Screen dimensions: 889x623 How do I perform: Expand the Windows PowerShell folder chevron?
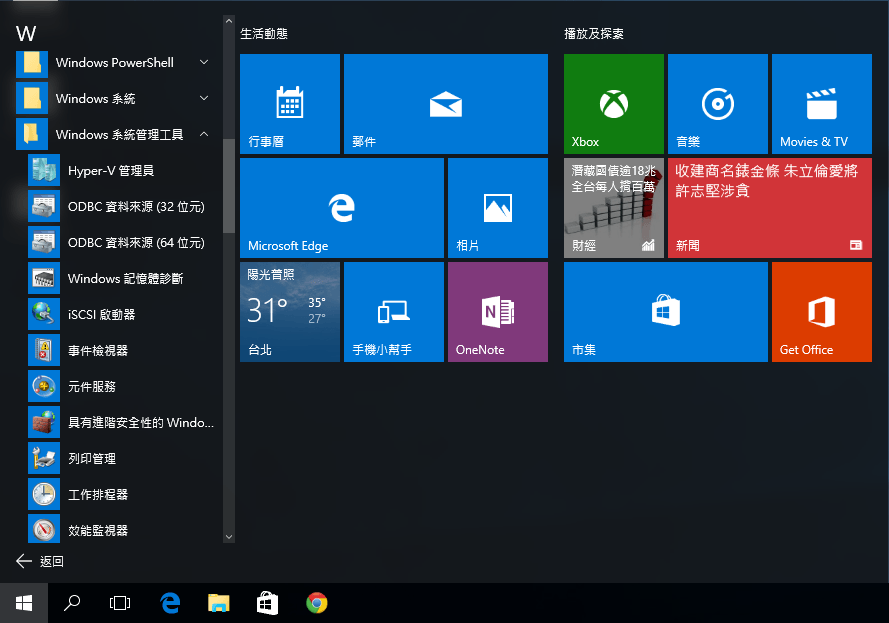click(204, 62)
